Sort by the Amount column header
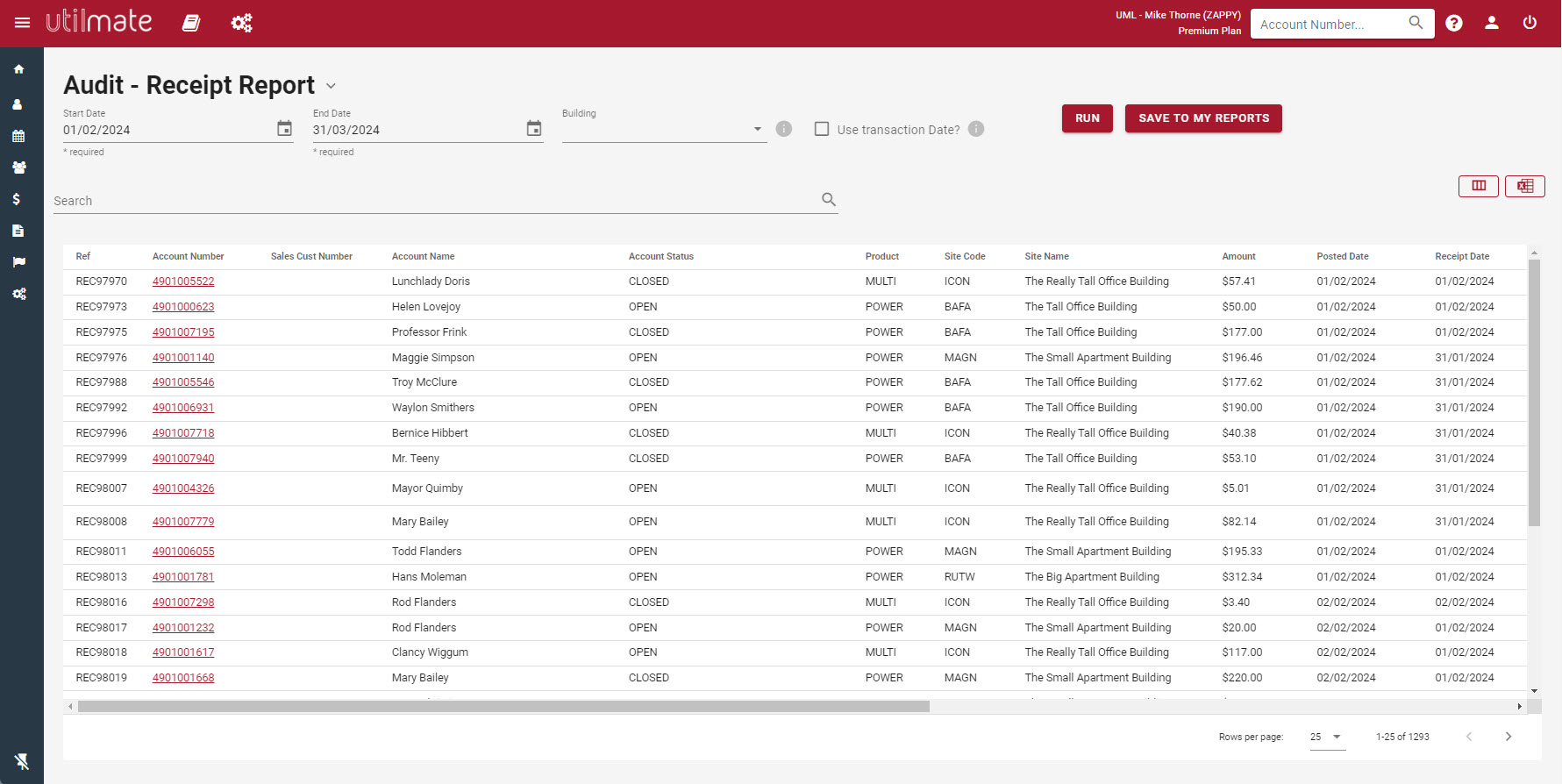This screenshot has width=1562, height=784. click(x=1238, y=256)
